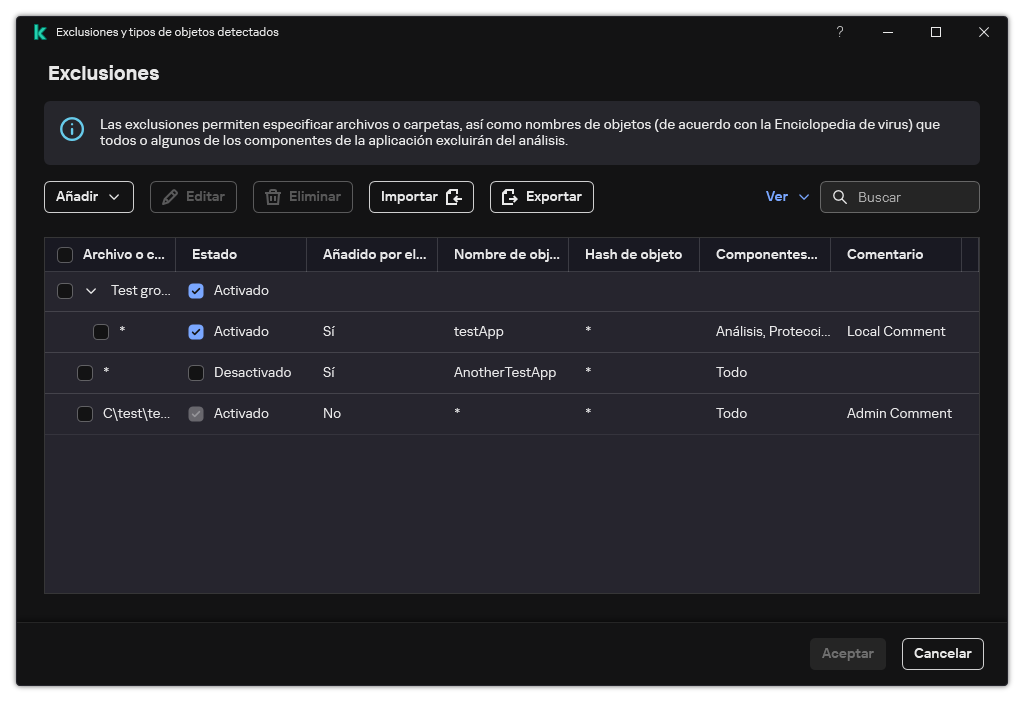
Task: Disable the Activado checkbox for testApp
Action: [x=196, y=331]
